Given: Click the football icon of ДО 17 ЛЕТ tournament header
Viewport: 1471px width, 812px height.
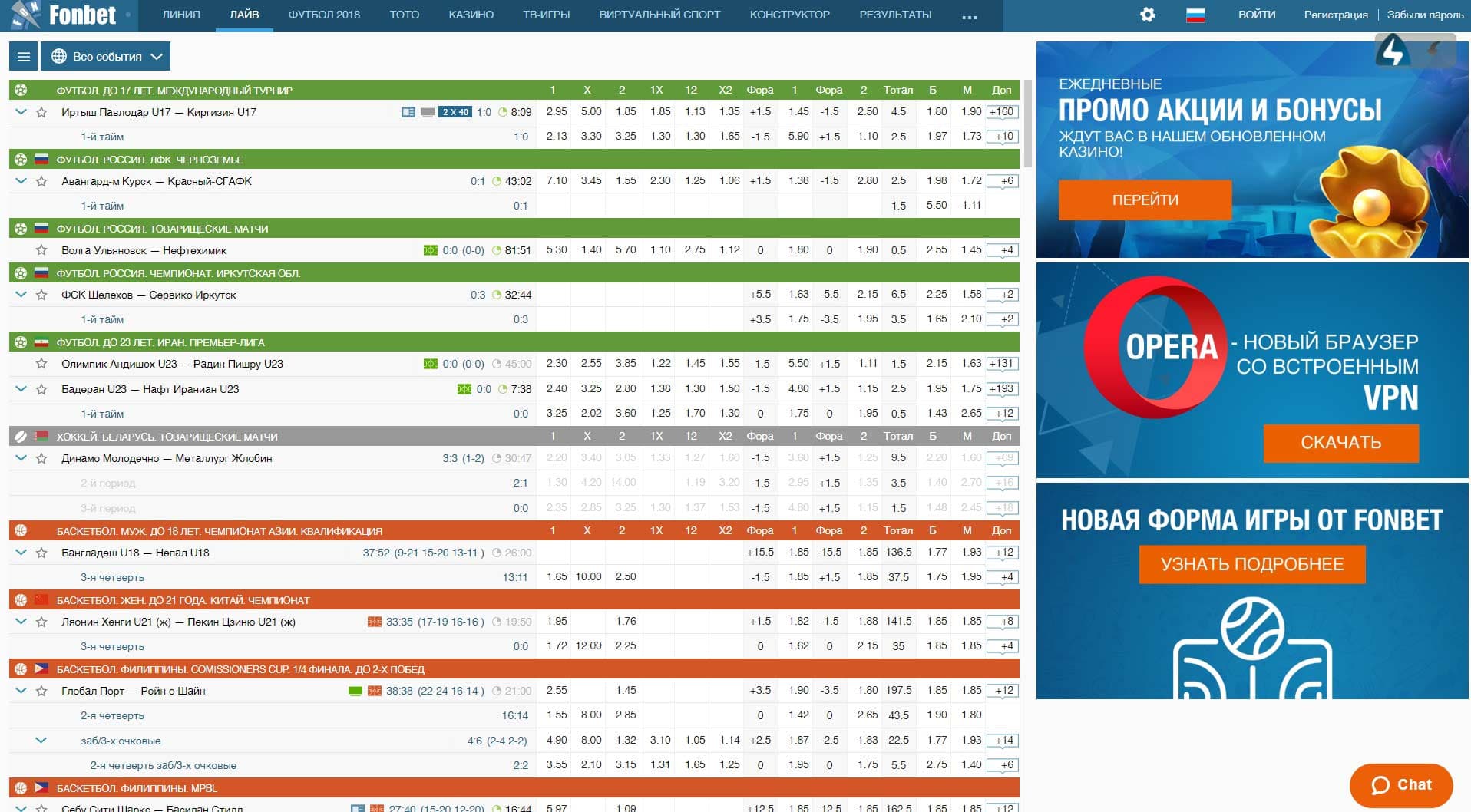Looking at the screenshot, I should tap(21, 90).
